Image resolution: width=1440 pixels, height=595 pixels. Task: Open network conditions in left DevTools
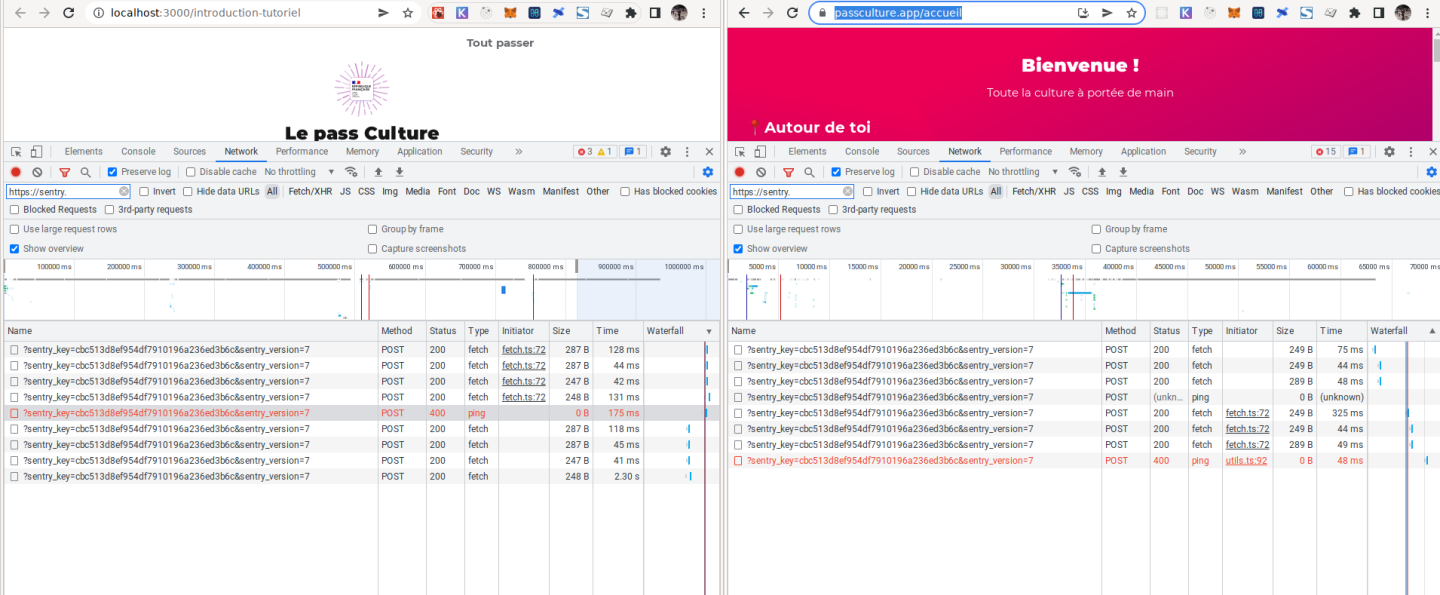point(351,172)
